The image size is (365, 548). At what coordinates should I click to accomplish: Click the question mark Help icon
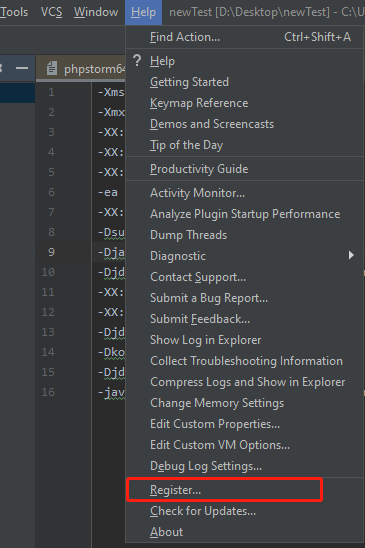point(137,61)
